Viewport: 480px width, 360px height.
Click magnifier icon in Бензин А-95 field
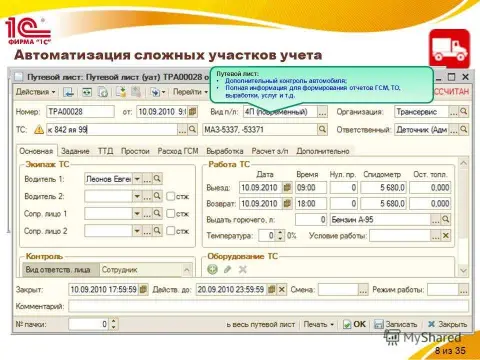445,220
